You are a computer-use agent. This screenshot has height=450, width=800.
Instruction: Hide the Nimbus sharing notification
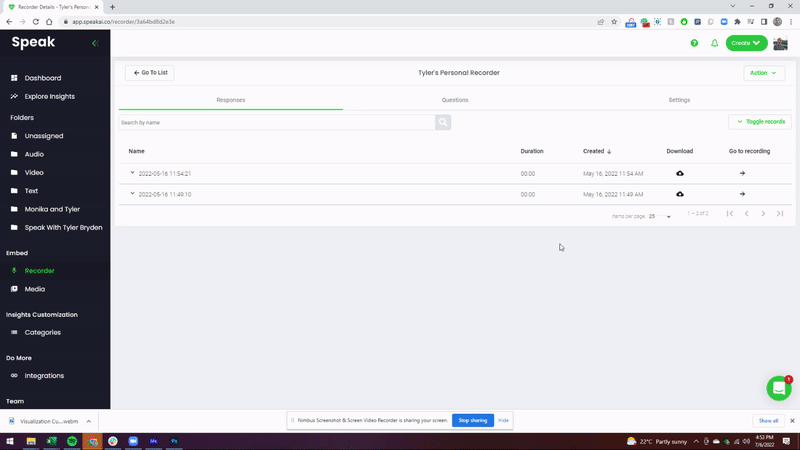[504, 420]
